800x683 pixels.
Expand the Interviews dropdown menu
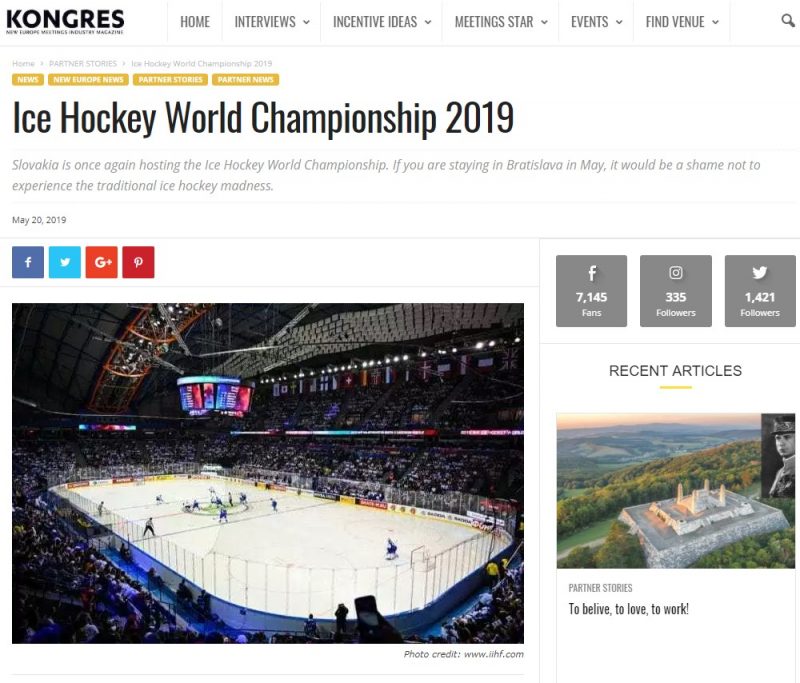pyautogui.click(x=272, y=22)
